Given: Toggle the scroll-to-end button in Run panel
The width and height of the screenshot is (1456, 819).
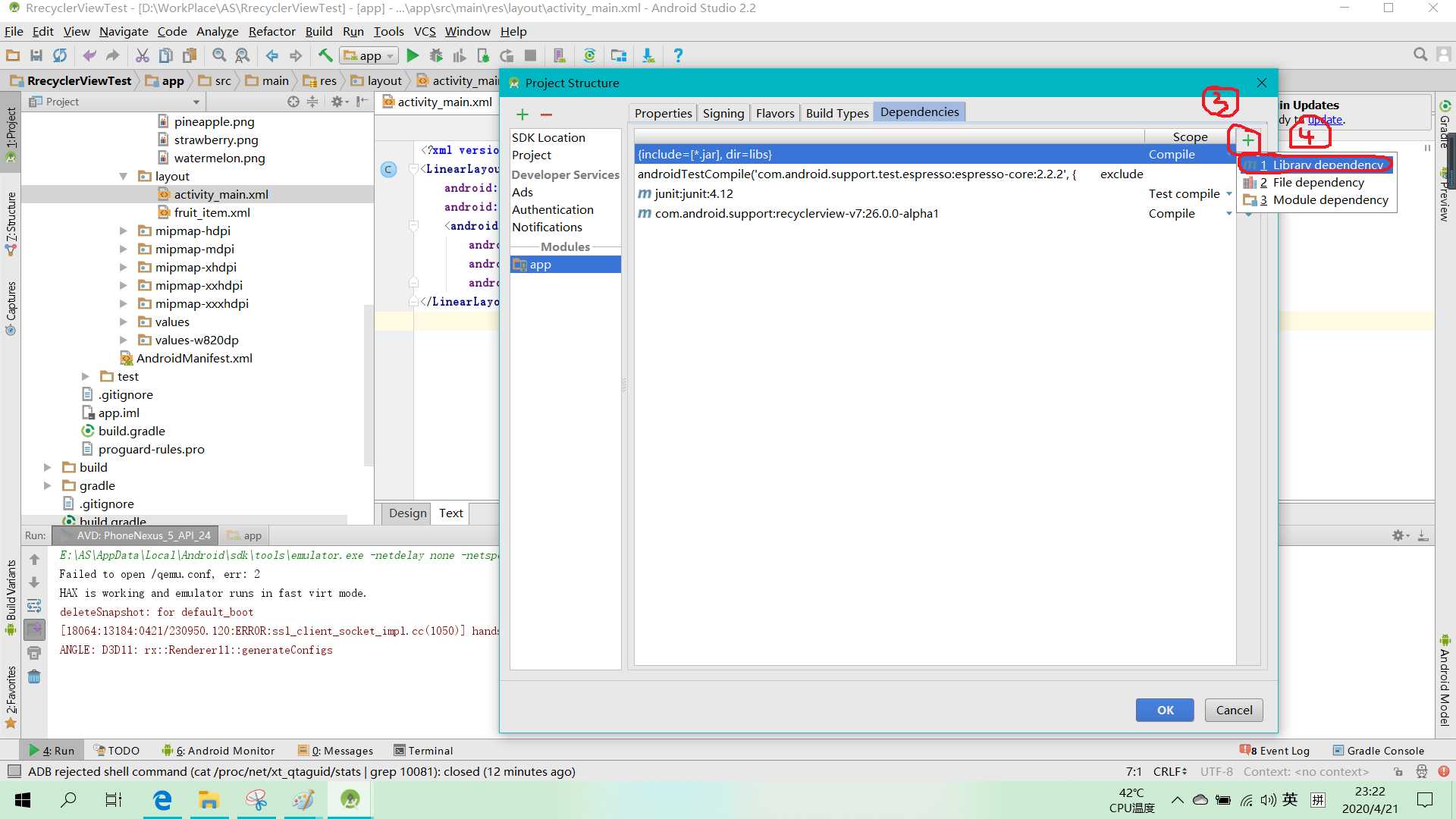Looking at the screenshot, I should coord(34,629).
